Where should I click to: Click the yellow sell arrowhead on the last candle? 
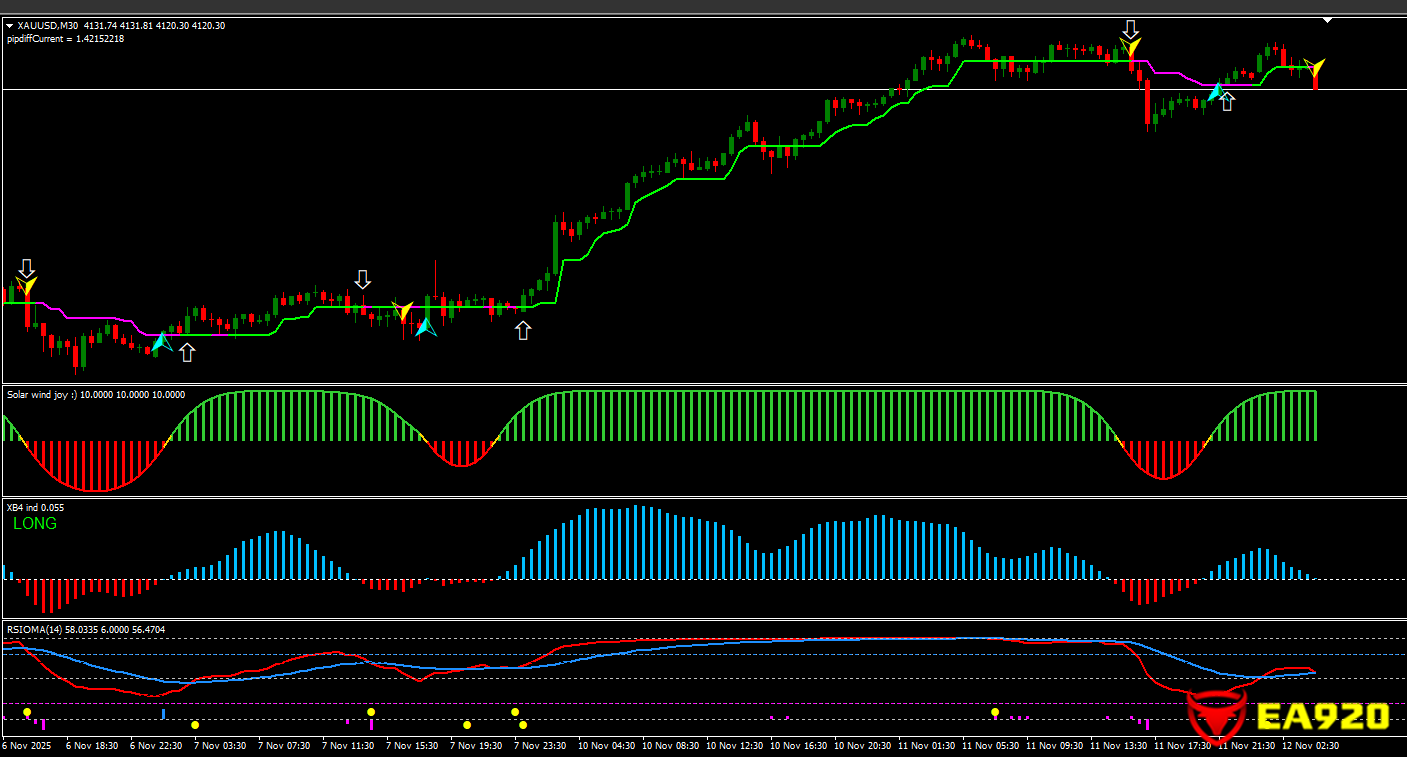point(1316,68)
